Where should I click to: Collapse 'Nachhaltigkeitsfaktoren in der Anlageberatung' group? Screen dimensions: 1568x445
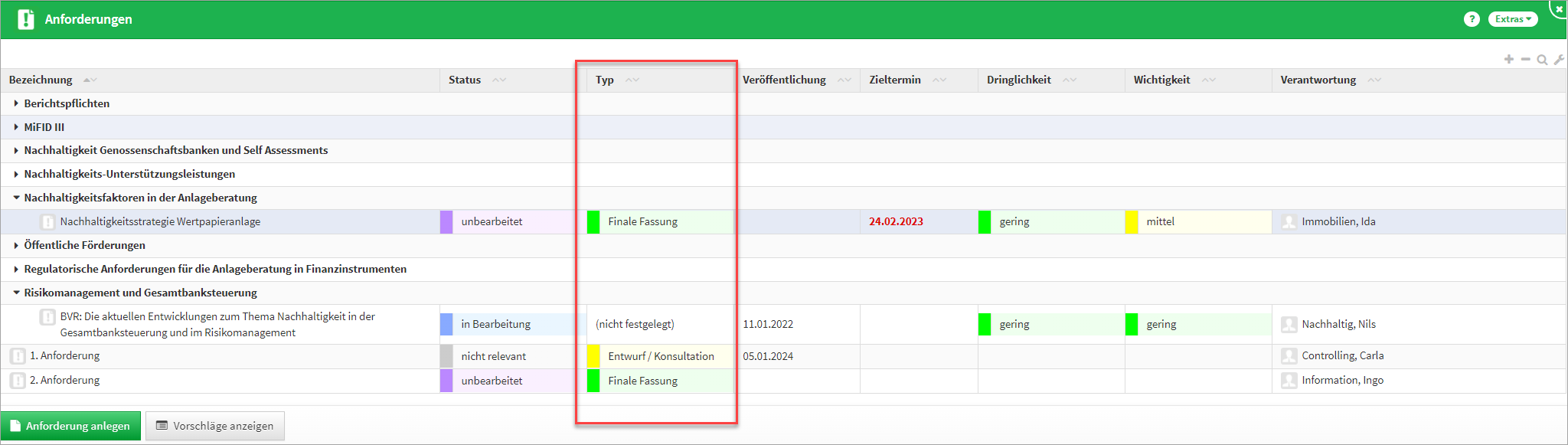(x=16, y=198)
